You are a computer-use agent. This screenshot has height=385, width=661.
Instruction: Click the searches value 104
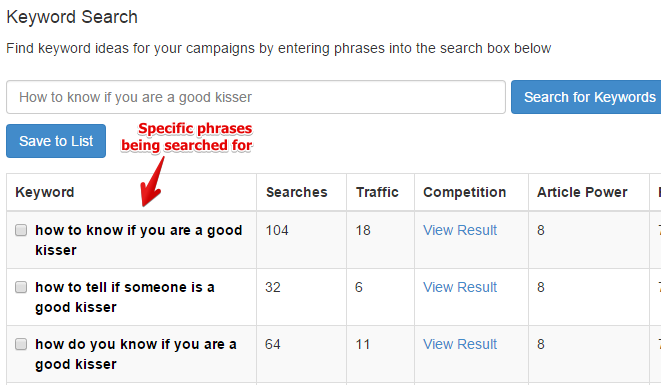277,230
